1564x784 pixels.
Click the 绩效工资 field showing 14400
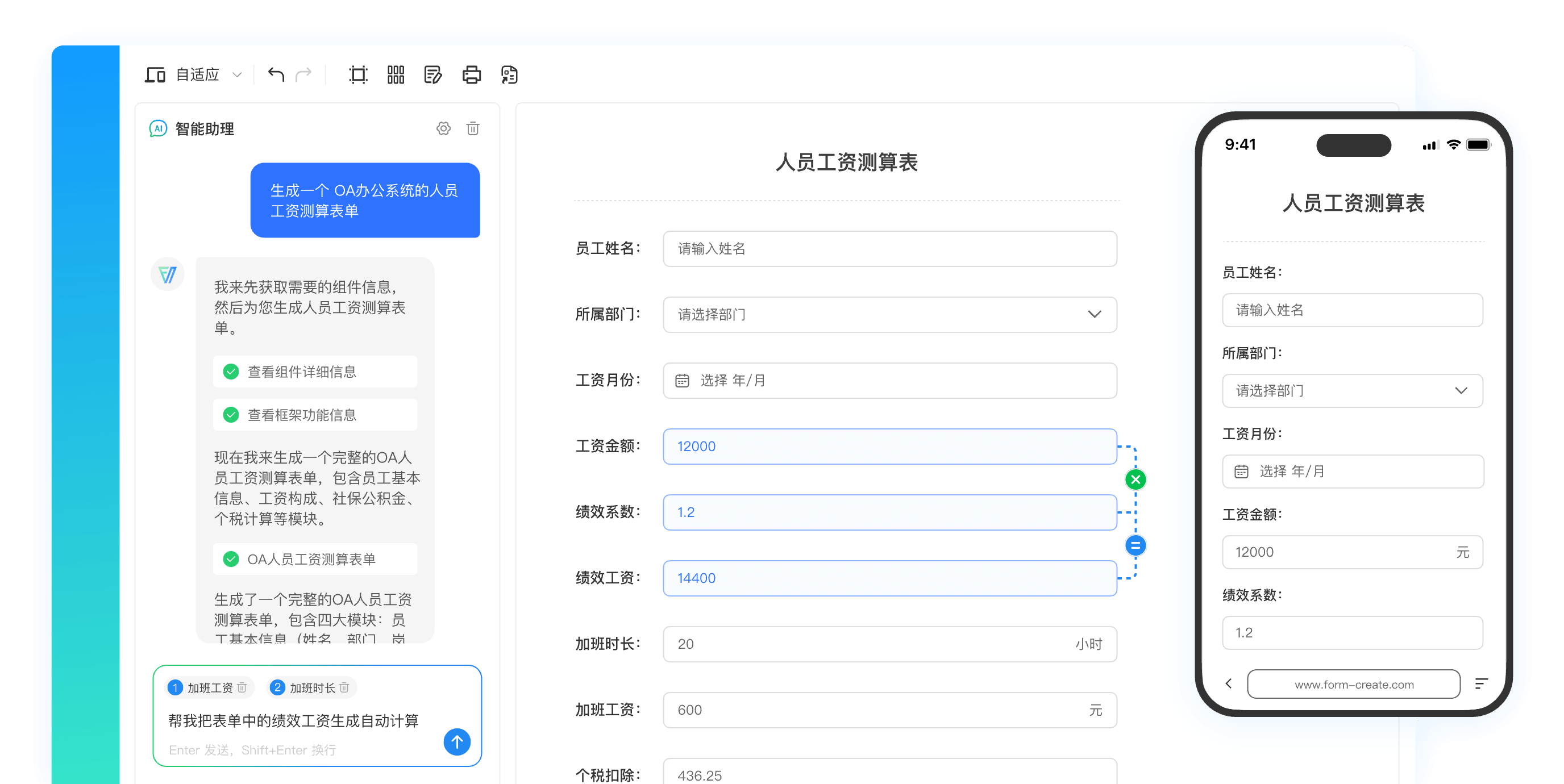pyautogui.click(x=889, y=578)
